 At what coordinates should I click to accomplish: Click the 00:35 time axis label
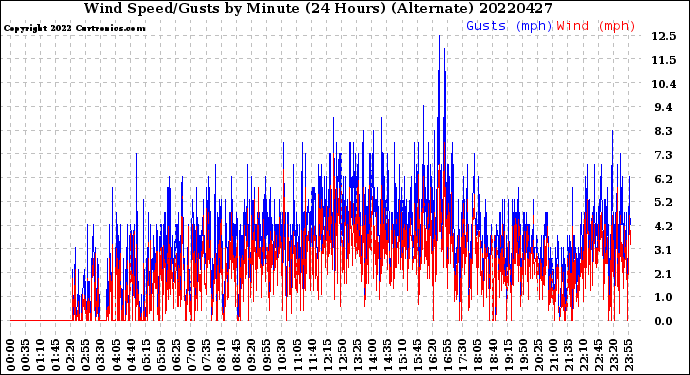pyautogui.click(x=26, y=355)
